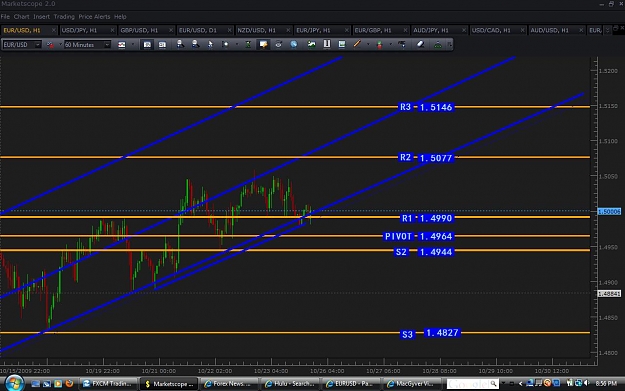Click the R2 1.5077 label
This screenshot has width=625, height=391.
426,158
